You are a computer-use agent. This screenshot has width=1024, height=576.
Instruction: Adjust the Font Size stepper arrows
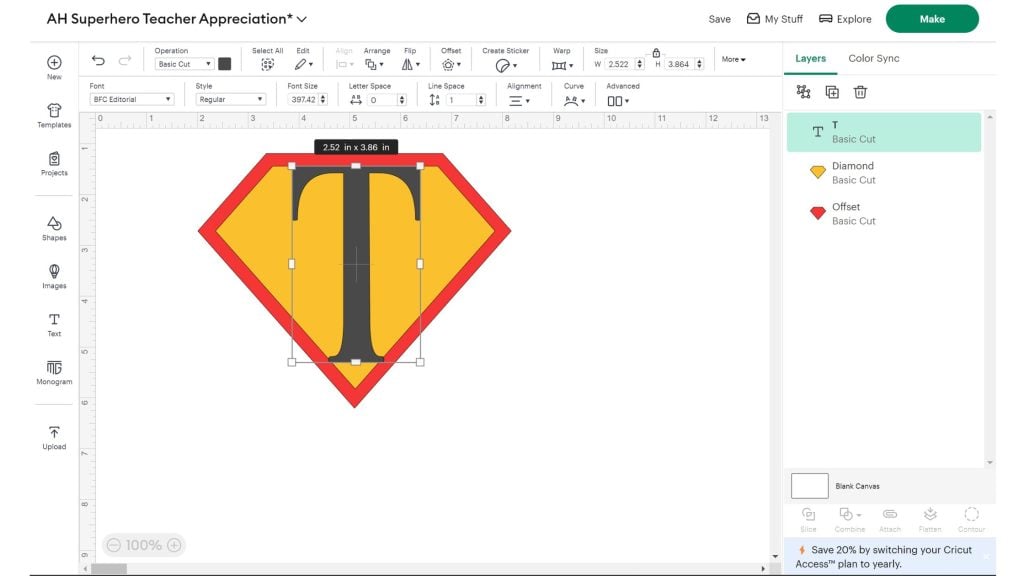tap(323, 99)
